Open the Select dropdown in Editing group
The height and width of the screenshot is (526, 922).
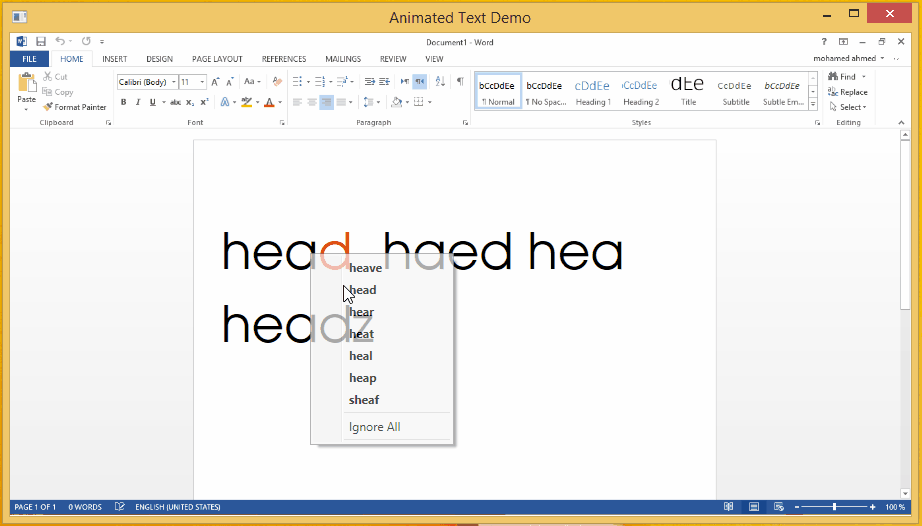848,107
